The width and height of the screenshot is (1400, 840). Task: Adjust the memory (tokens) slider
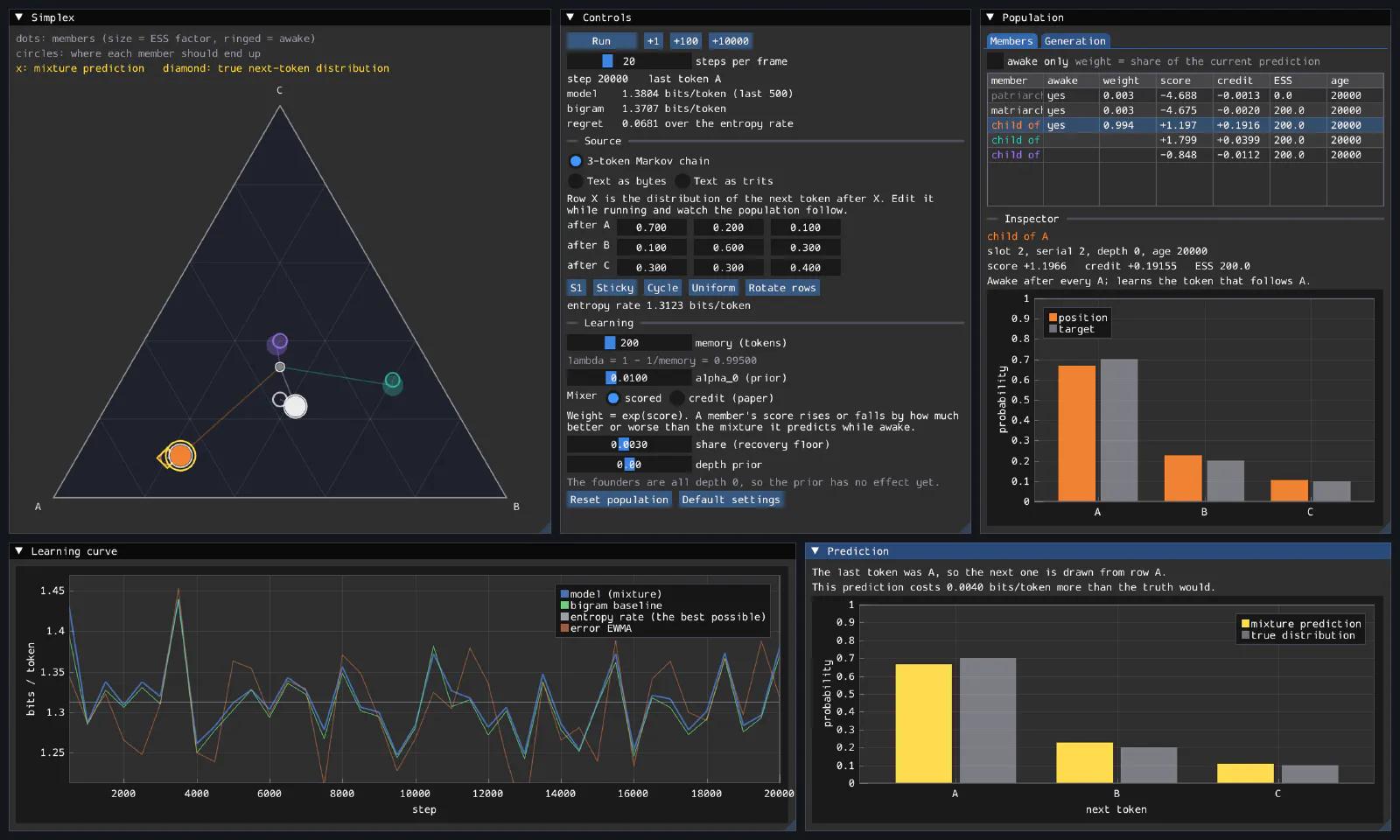pos(629,343)
